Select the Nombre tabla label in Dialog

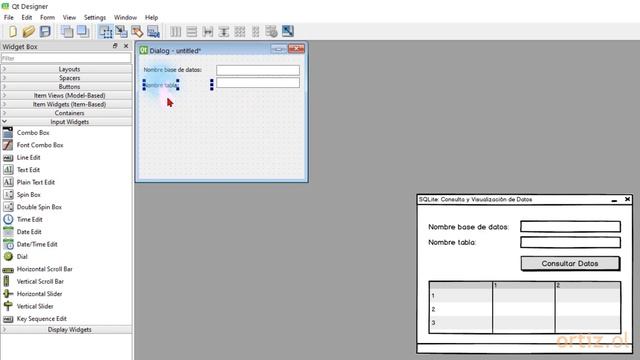(161, 85)
